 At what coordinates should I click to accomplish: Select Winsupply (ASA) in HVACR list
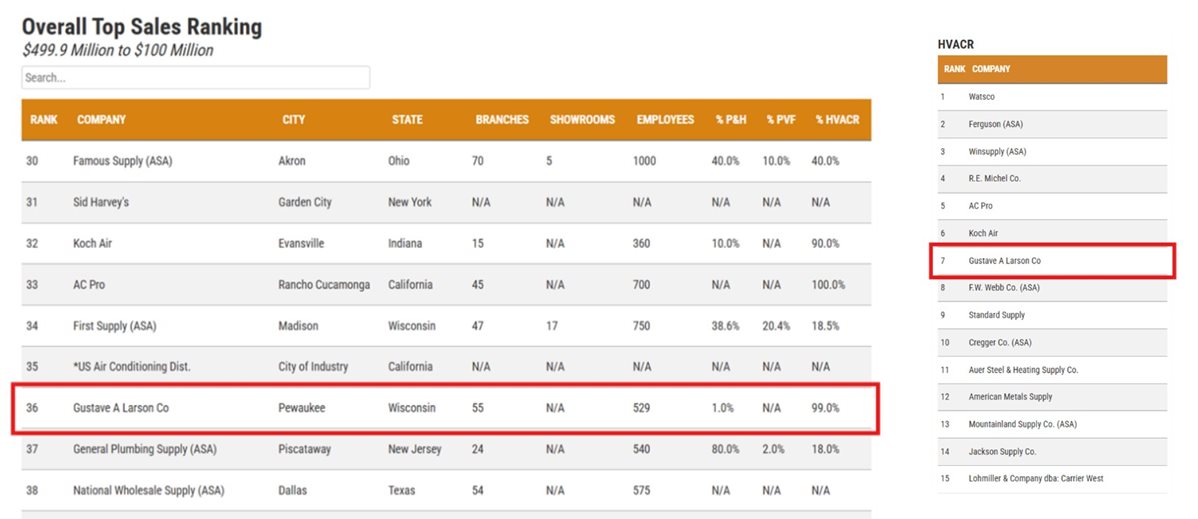point(997,151)
